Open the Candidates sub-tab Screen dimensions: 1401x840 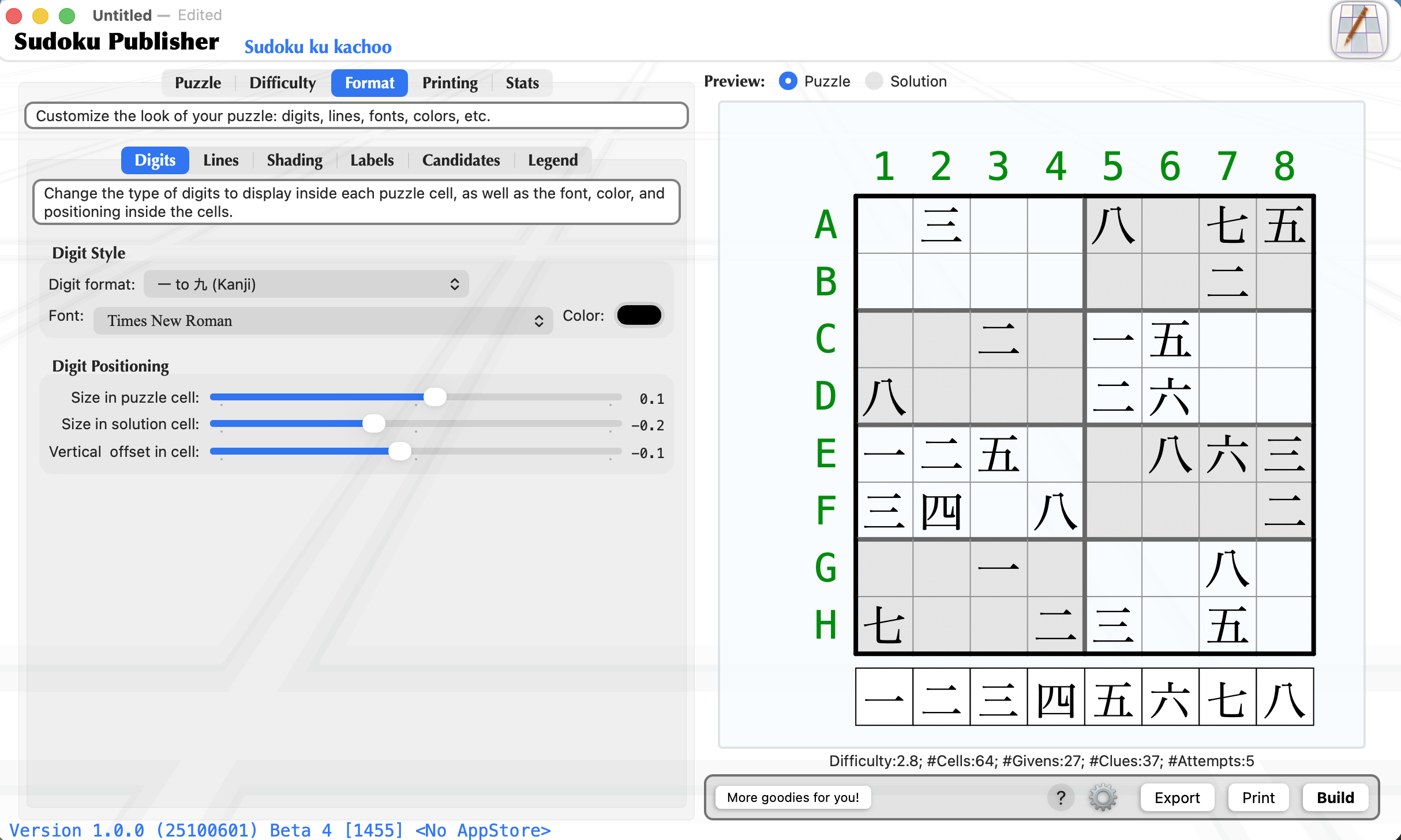[x=460, y=160]
